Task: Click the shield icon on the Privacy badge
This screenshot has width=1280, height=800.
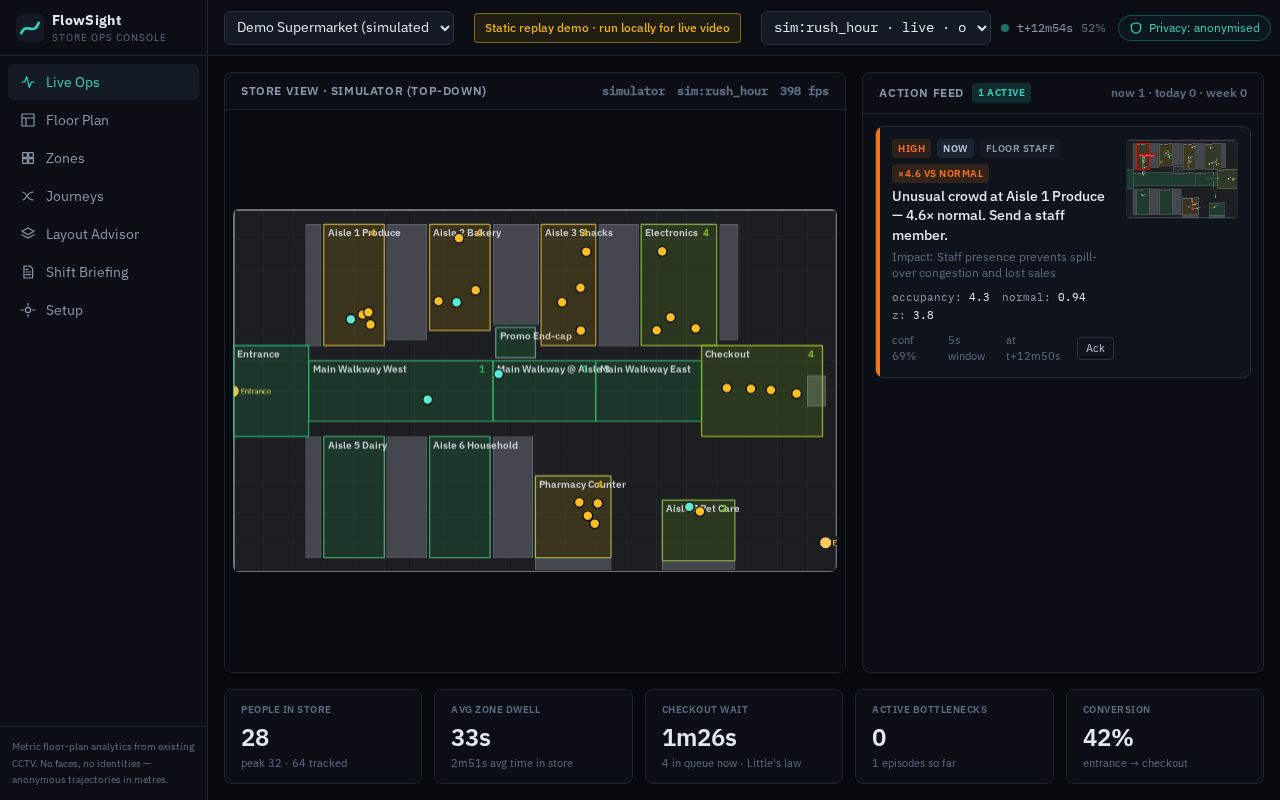Action: point(1136,28)
